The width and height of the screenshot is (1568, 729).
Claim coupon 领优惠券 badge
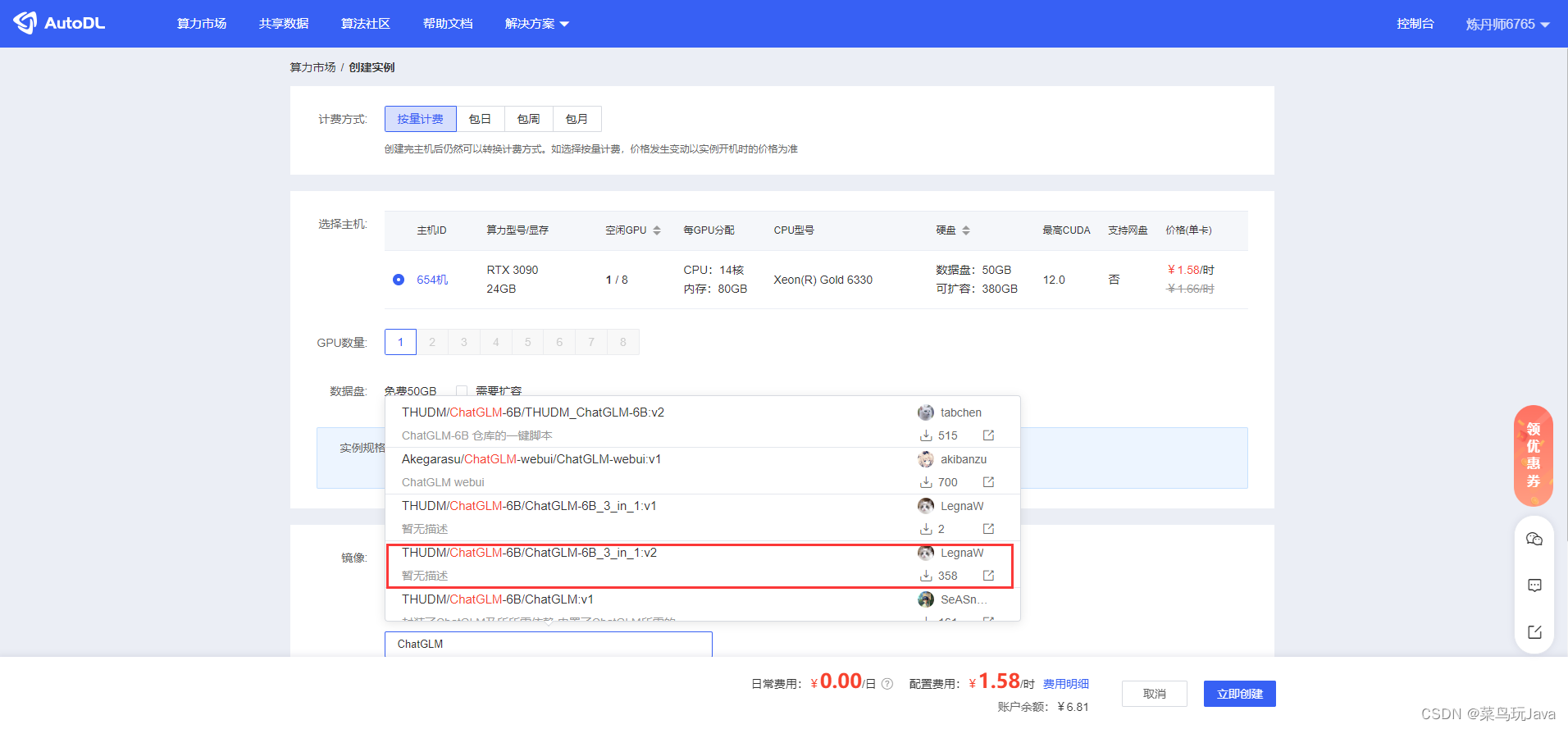pos(1534,456)
